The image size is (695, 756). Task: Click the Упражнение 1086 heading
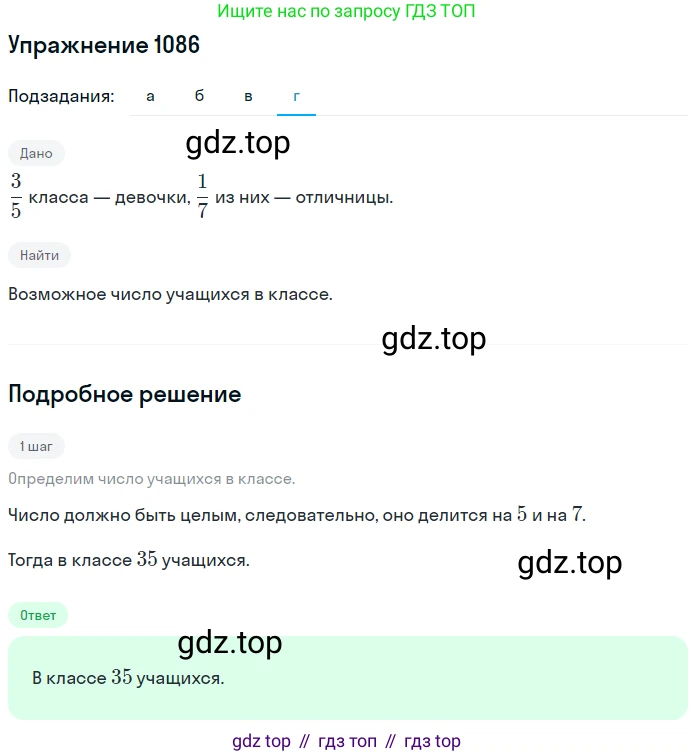[104, 45]
